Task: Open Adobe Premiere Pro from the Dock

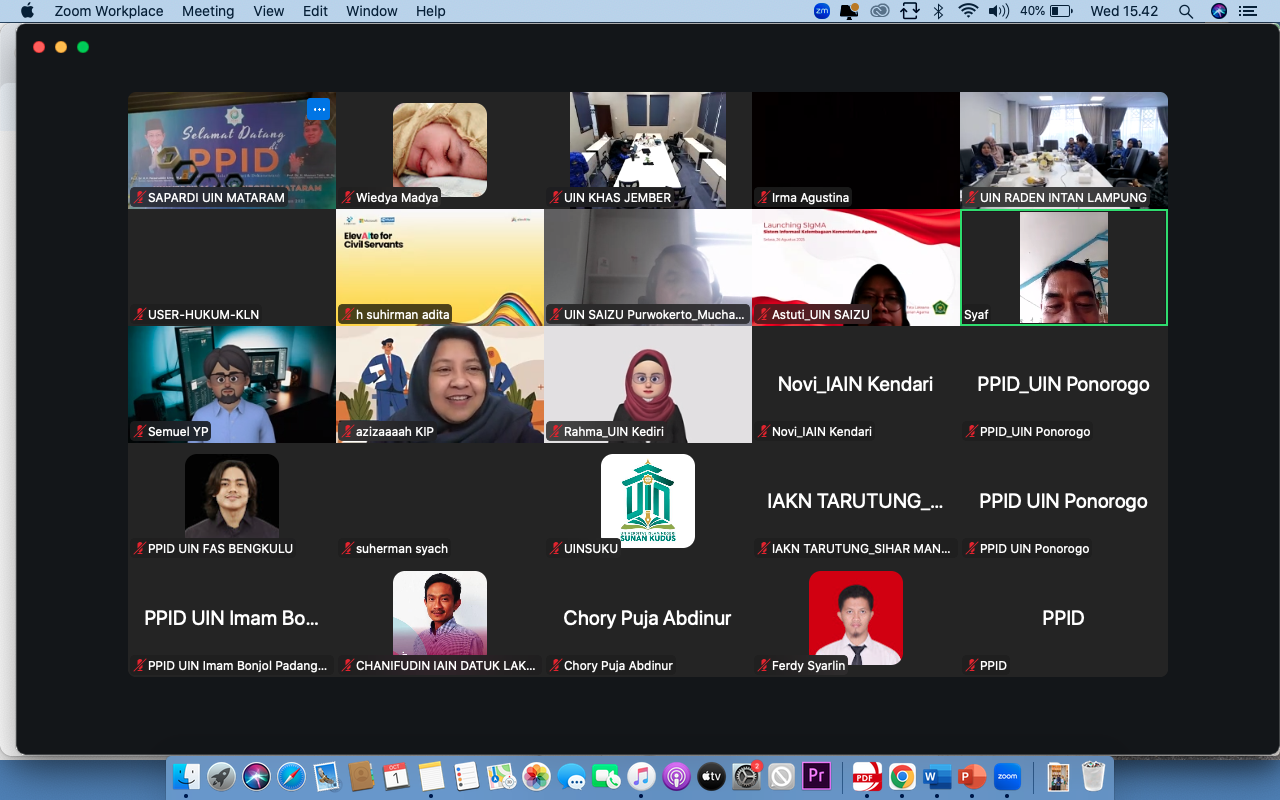Action: 817,776
